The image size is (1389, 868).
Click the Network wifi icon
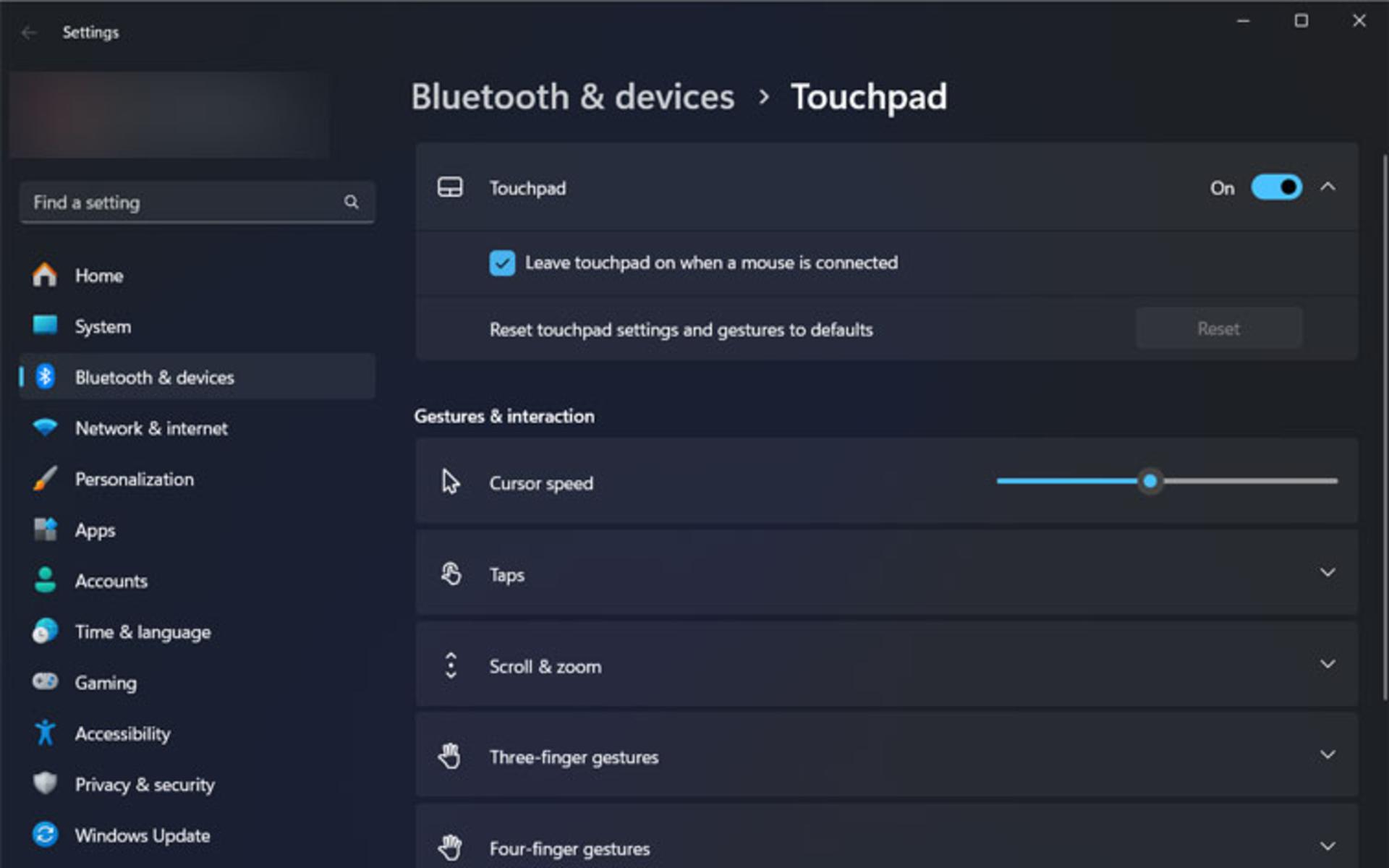[45, 427]
